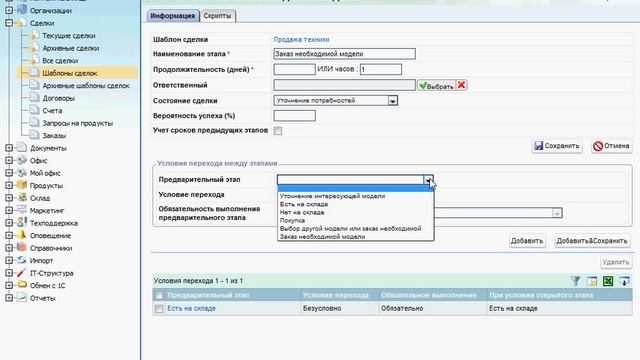Click the Оповещение bell icon
640x360 pixels.
pos(22,235)
